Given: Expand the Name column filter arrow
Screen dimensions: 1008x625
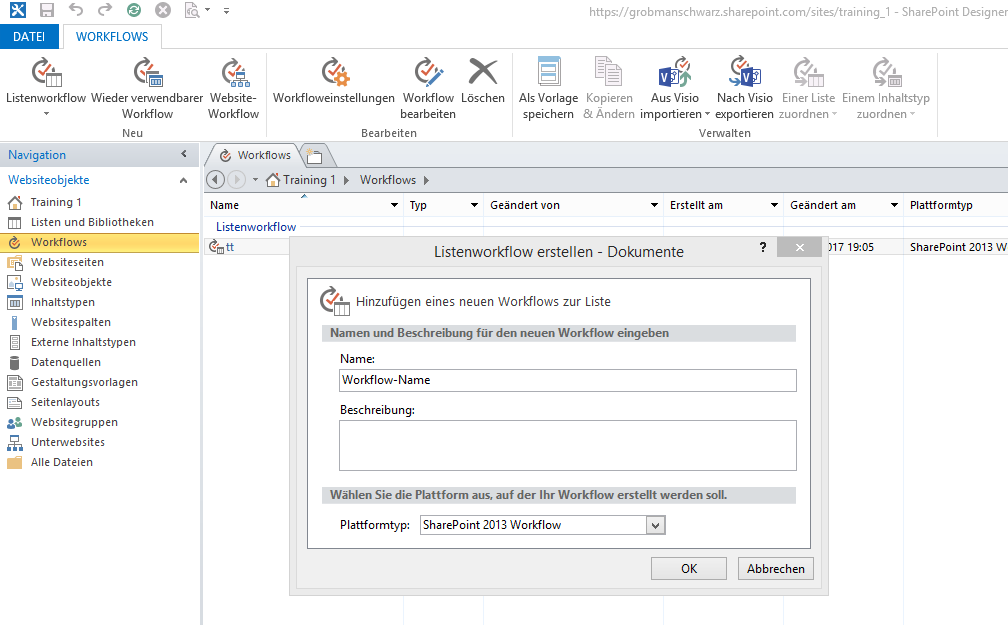Looking at the screenshot, I should pyautogui.click(x=394, y=205).
